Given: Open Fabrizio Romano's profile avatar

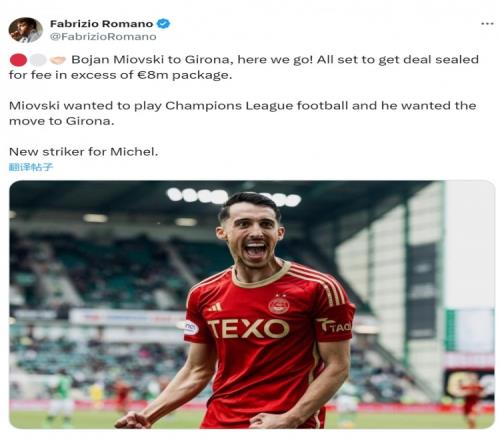Looking at the screenshot, I should pyautogui.click(x=26, y=30).
